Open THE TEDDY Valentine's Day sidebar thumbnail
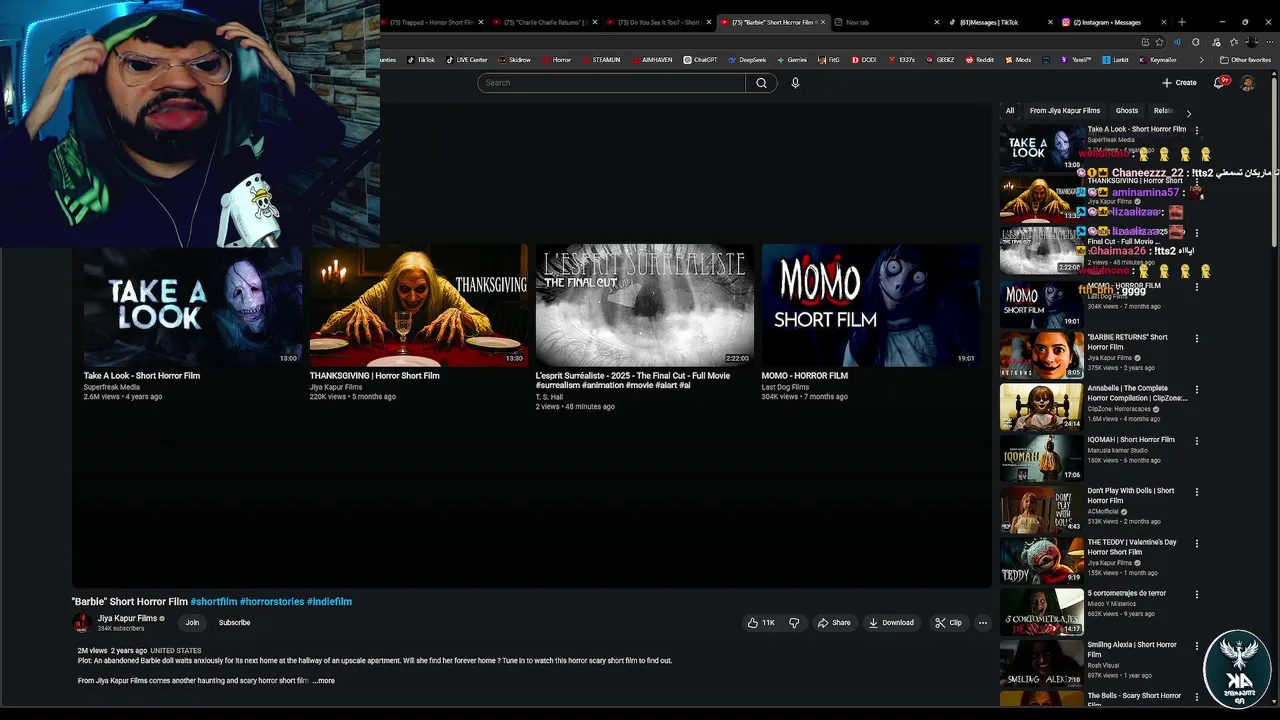The image size is (1280, 720). tap(1042, 560)
